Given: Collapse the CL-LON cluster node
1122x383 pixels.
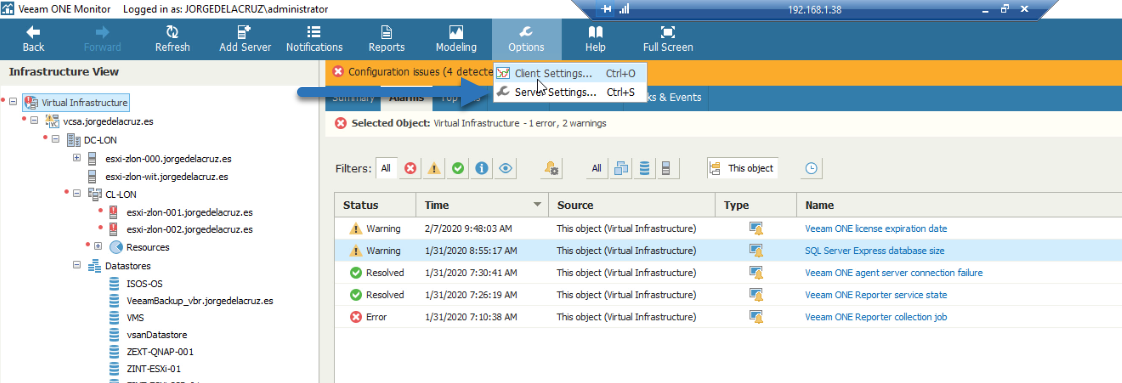Looking at the screenshot, I should pyautogui.click(x=77, y=193).
